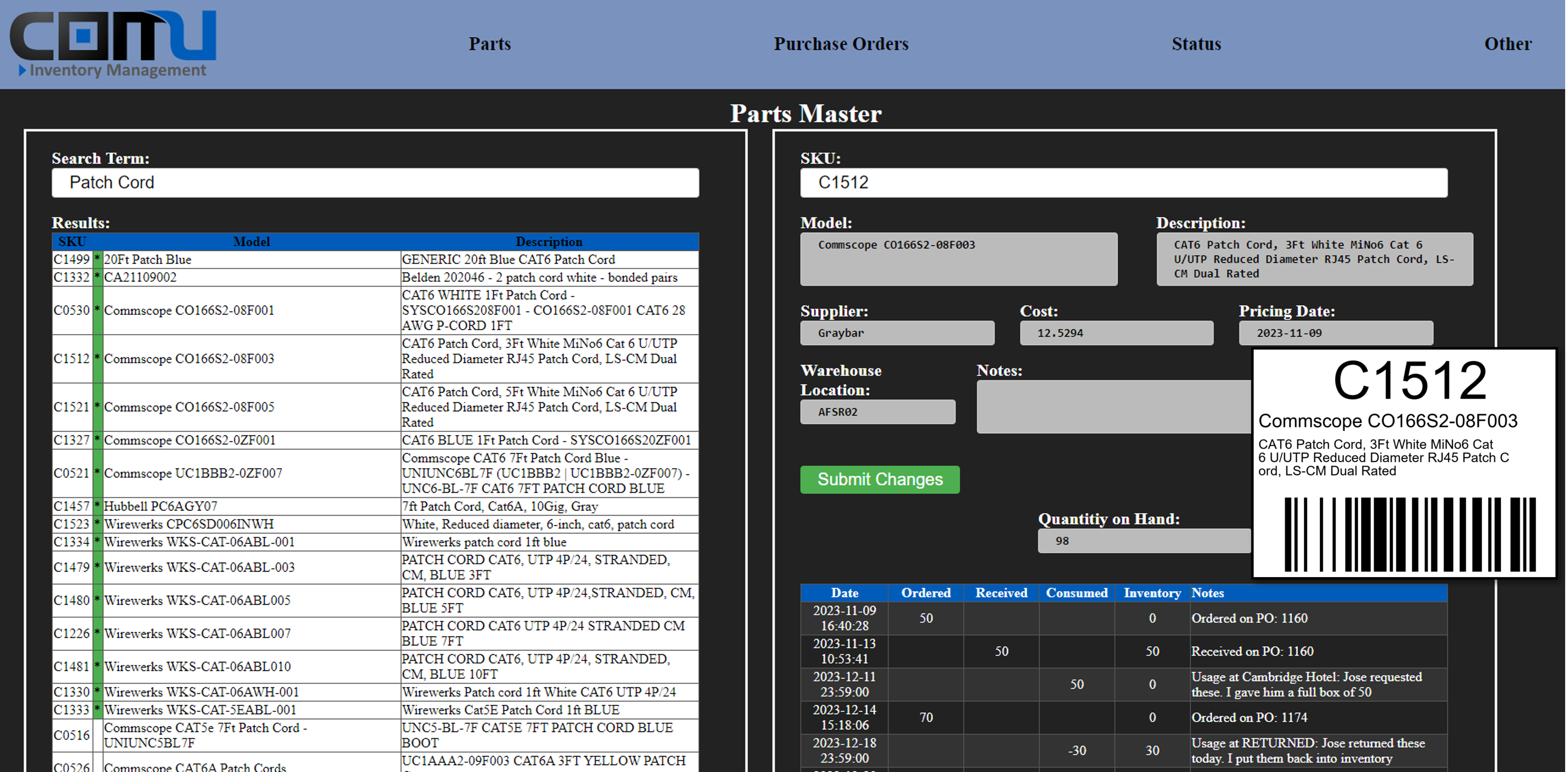This screenshot has width=1568, height=772.
Task: Click the Submit Changes button
Action: coord(880,480)
